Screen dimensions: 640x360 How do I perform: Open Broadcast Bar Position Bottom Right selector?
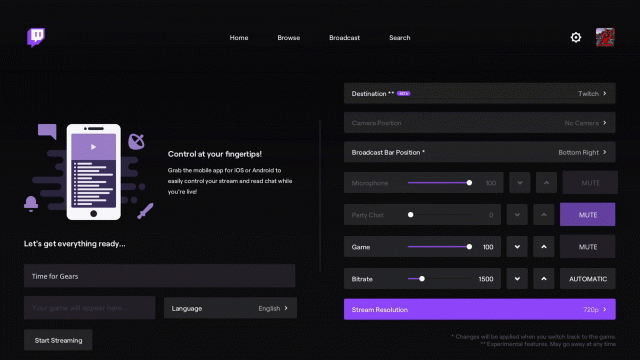click(480, 152)
